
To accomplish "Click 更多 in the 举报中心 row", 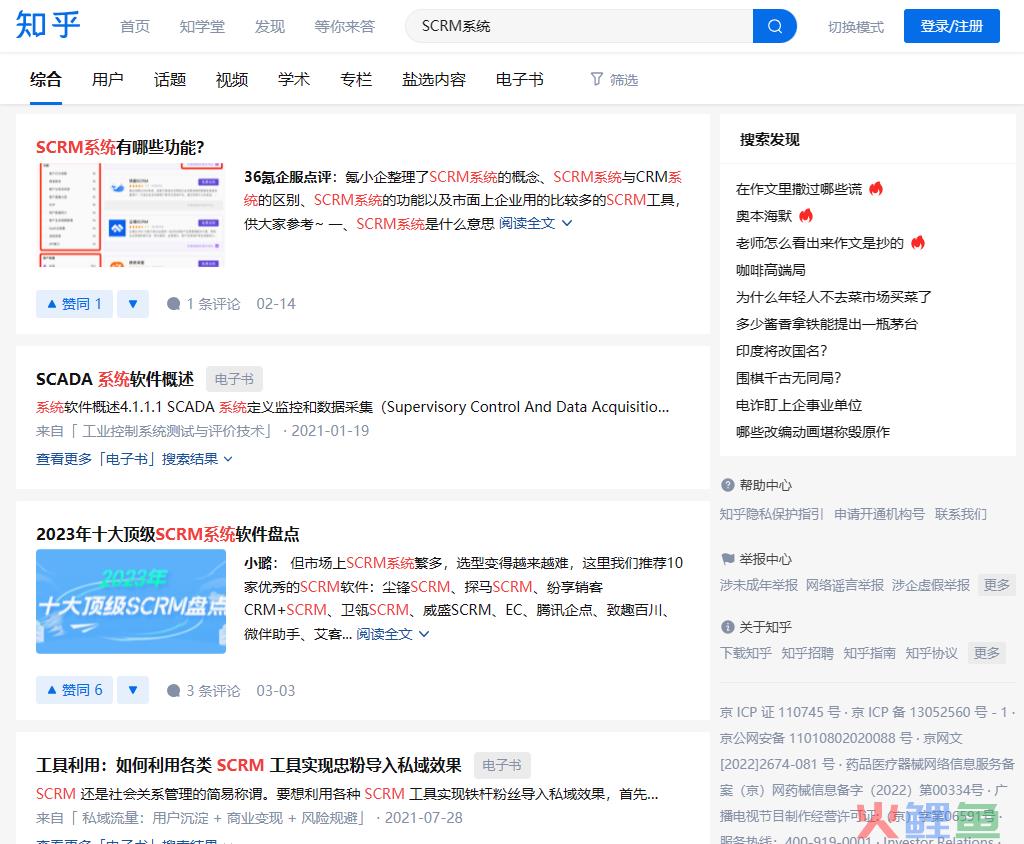I will click(x=997, y=585).
